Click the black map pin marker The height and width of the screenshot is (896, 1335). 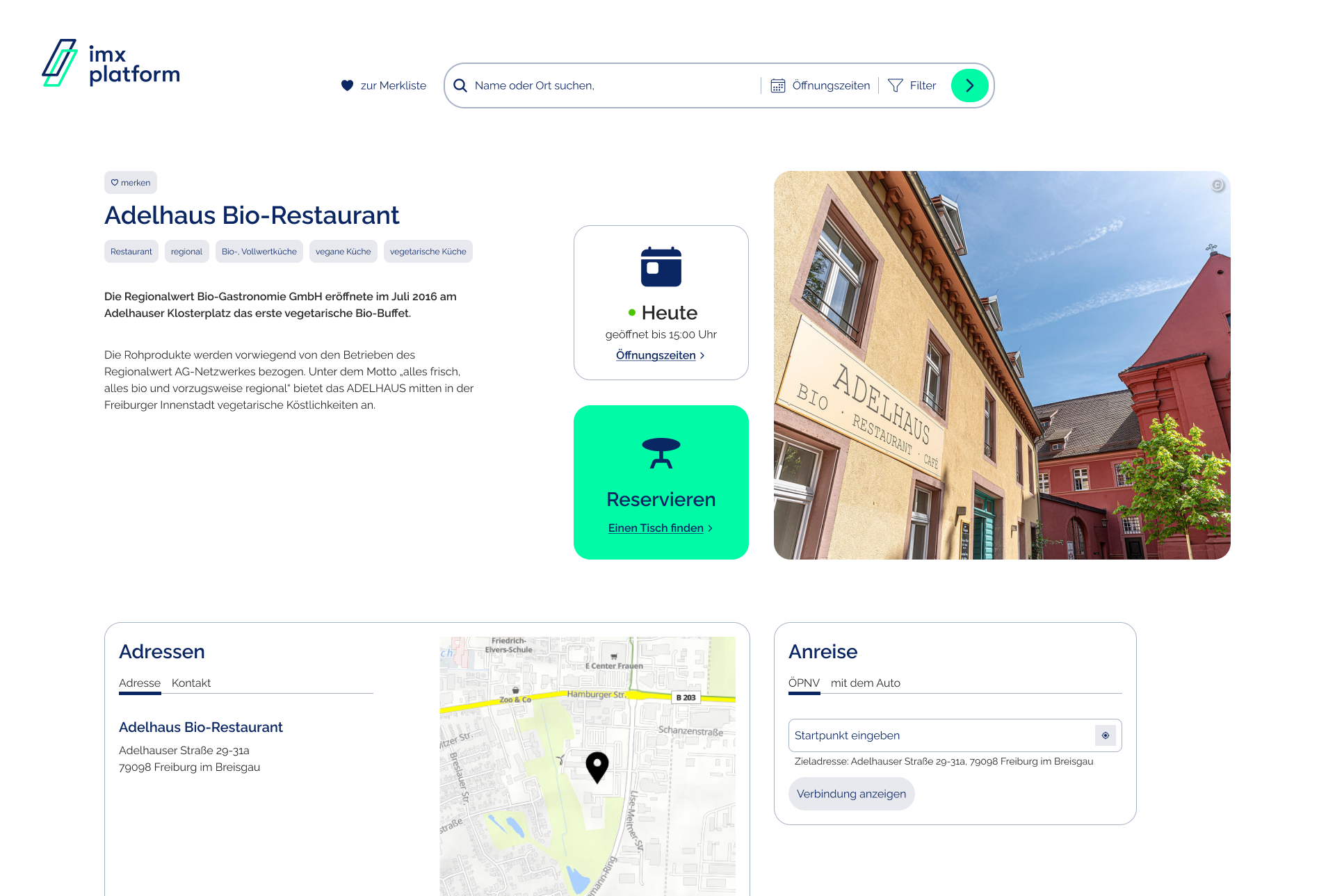(597, 767)
